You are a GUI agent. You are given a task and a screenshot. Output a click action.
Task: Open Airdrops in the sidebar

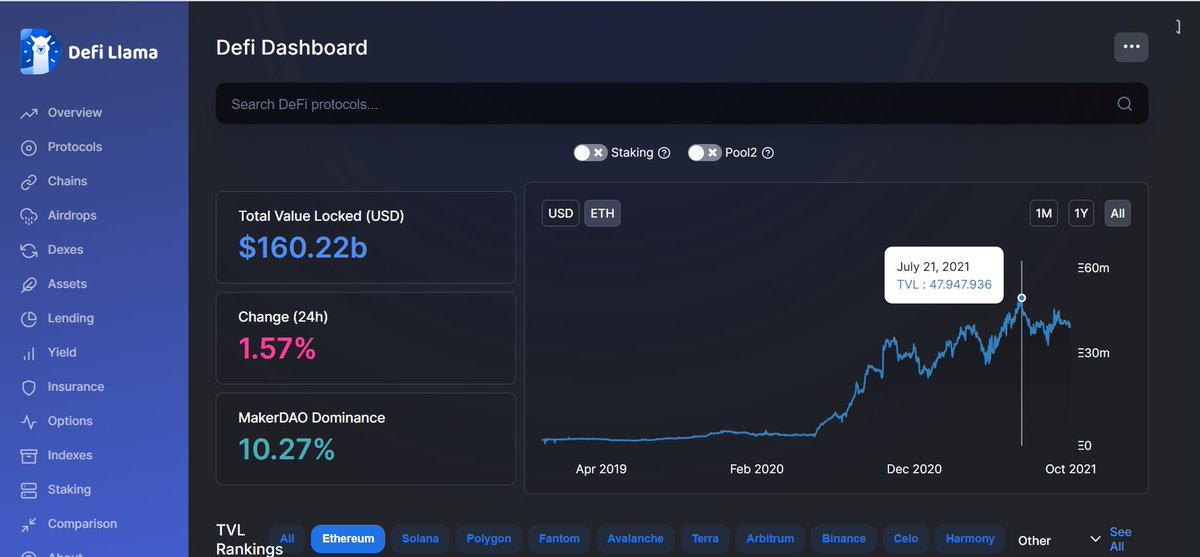tap(72, 216)
